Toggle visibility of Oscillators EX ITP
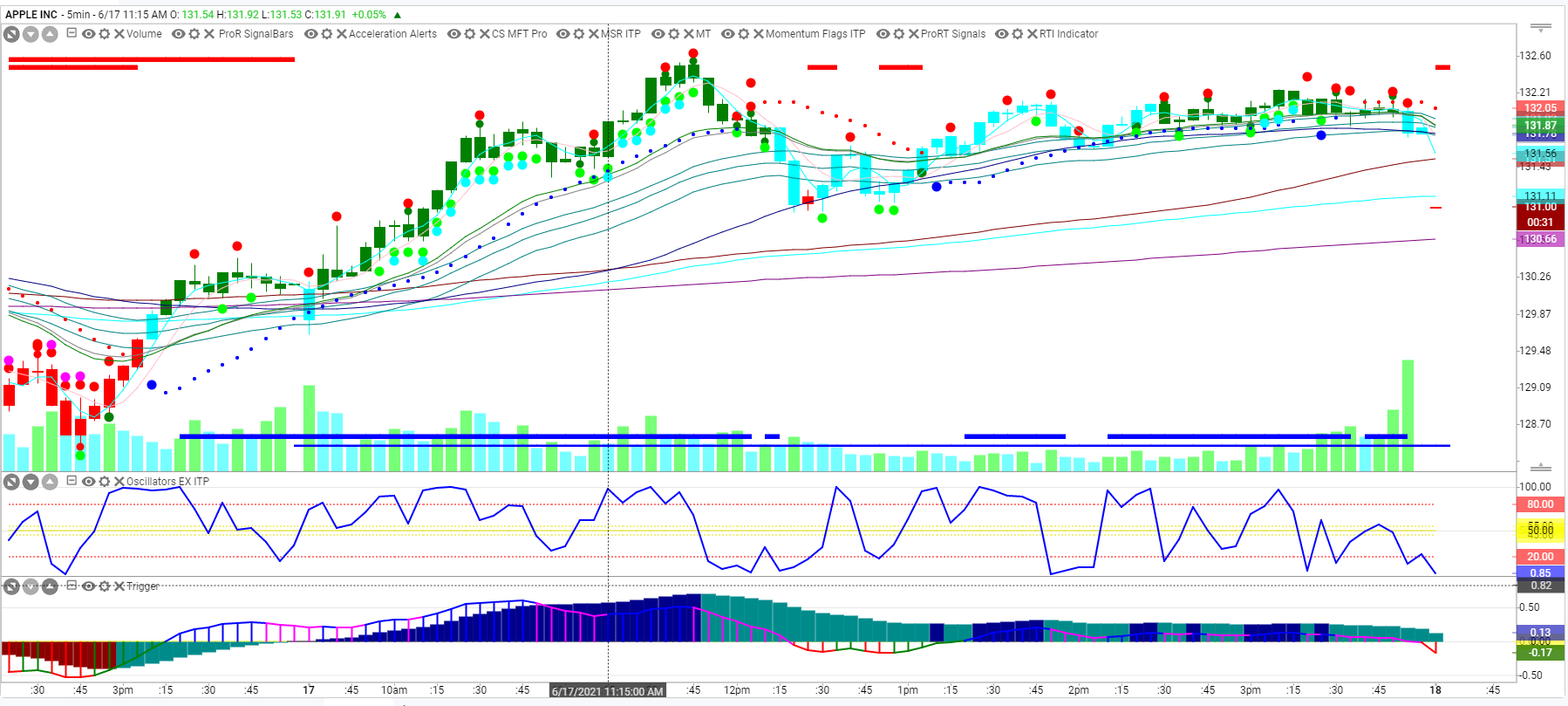 coord(88,482)
